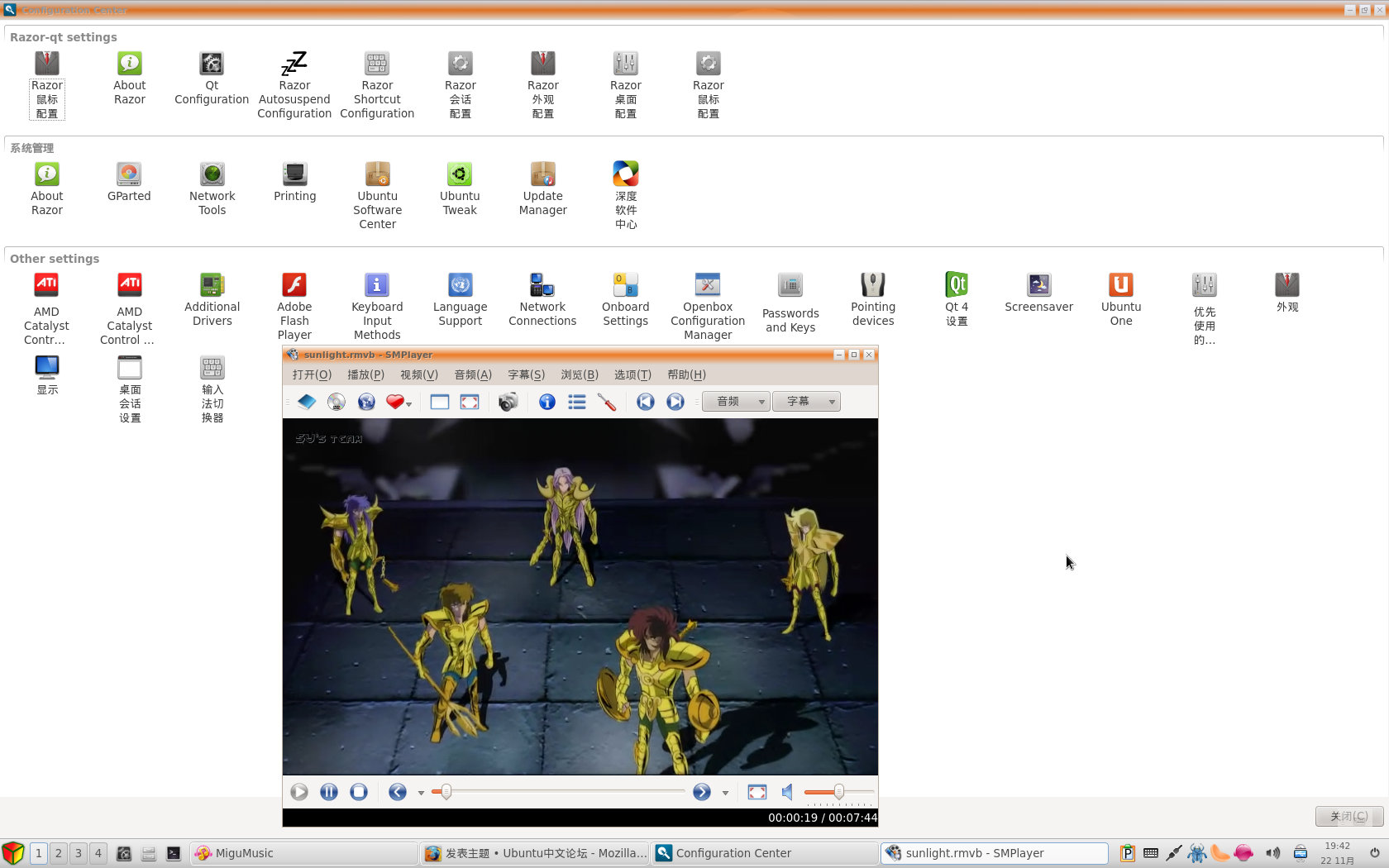
Task: Open GParted in system management
Action: (x=129, y=182)
